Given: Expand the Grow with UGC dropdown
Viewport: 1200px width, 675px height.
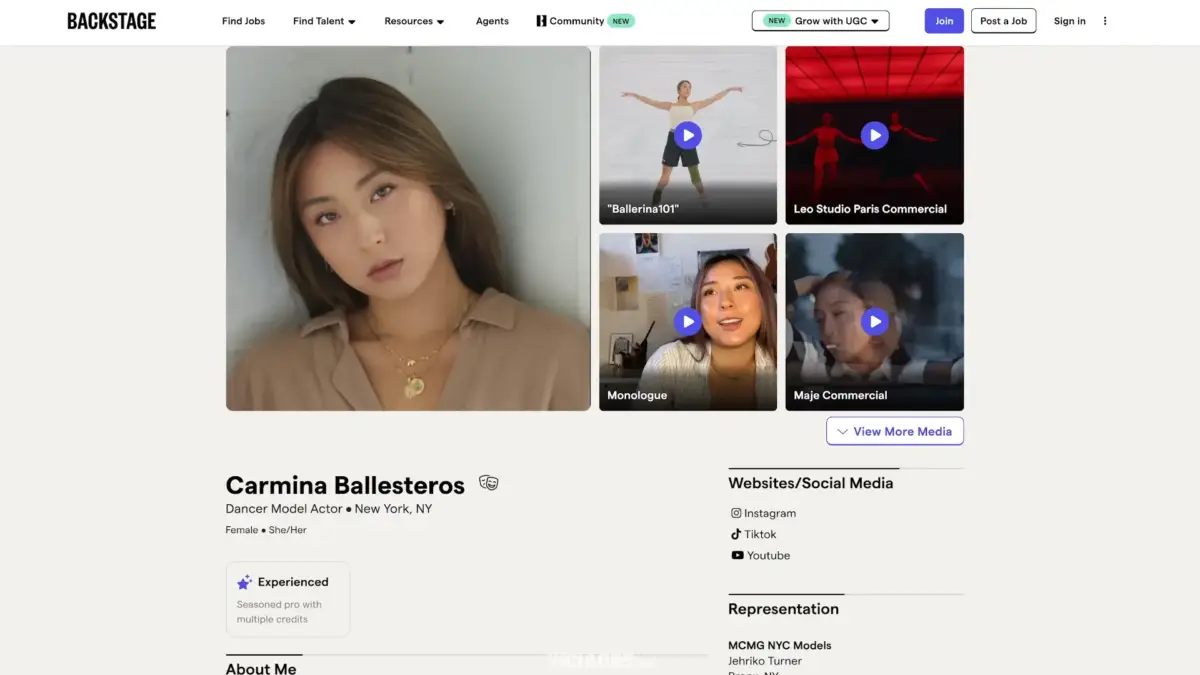Looking at the screenshot, I should 820,21.
